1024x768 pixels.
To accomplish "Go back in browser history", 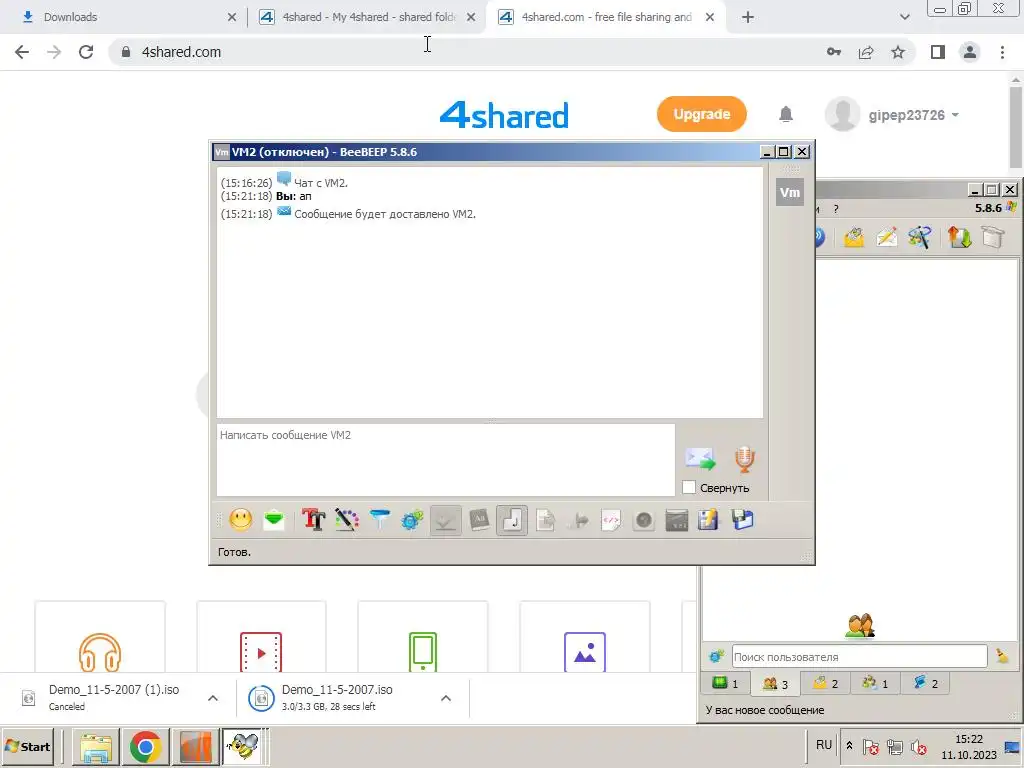I will tap(22, 52).
